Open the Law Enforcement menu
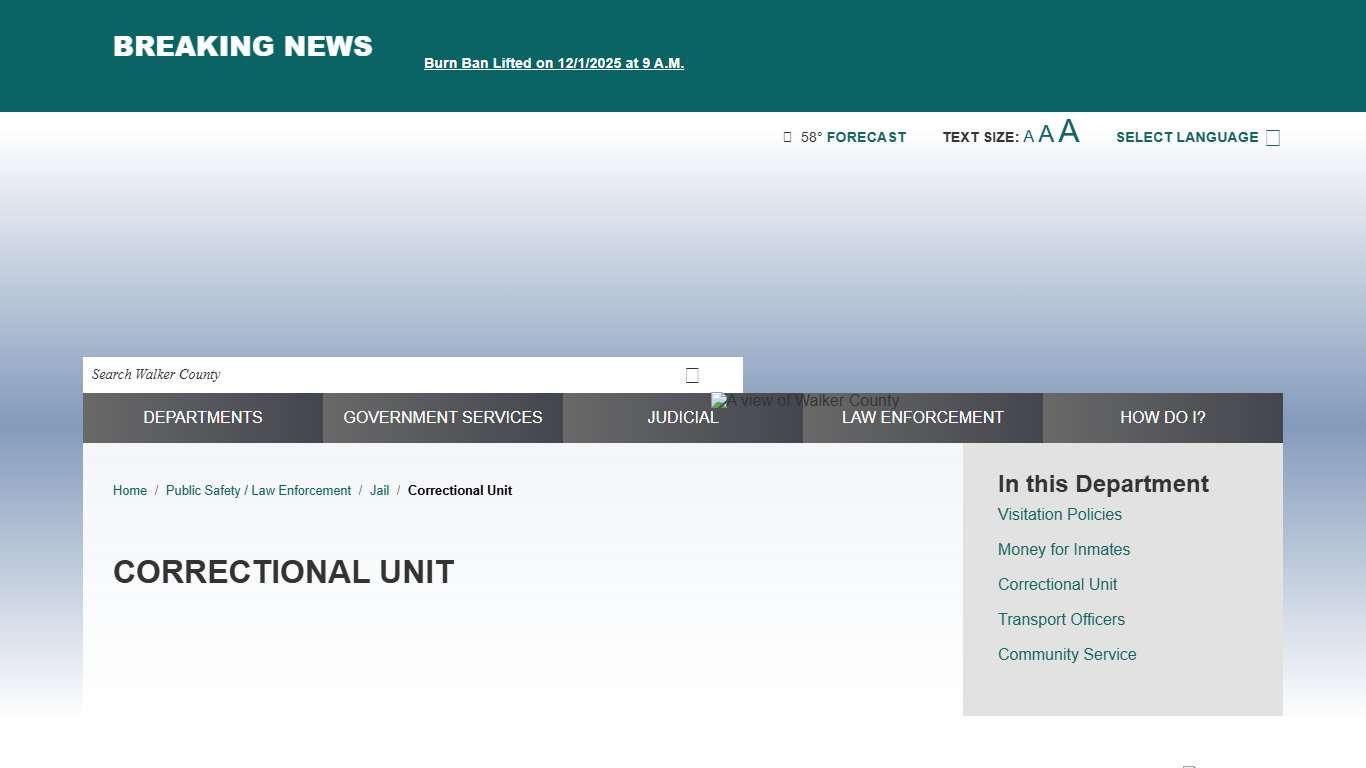This screenshot has width=1366, height=768. pos(923,418)
